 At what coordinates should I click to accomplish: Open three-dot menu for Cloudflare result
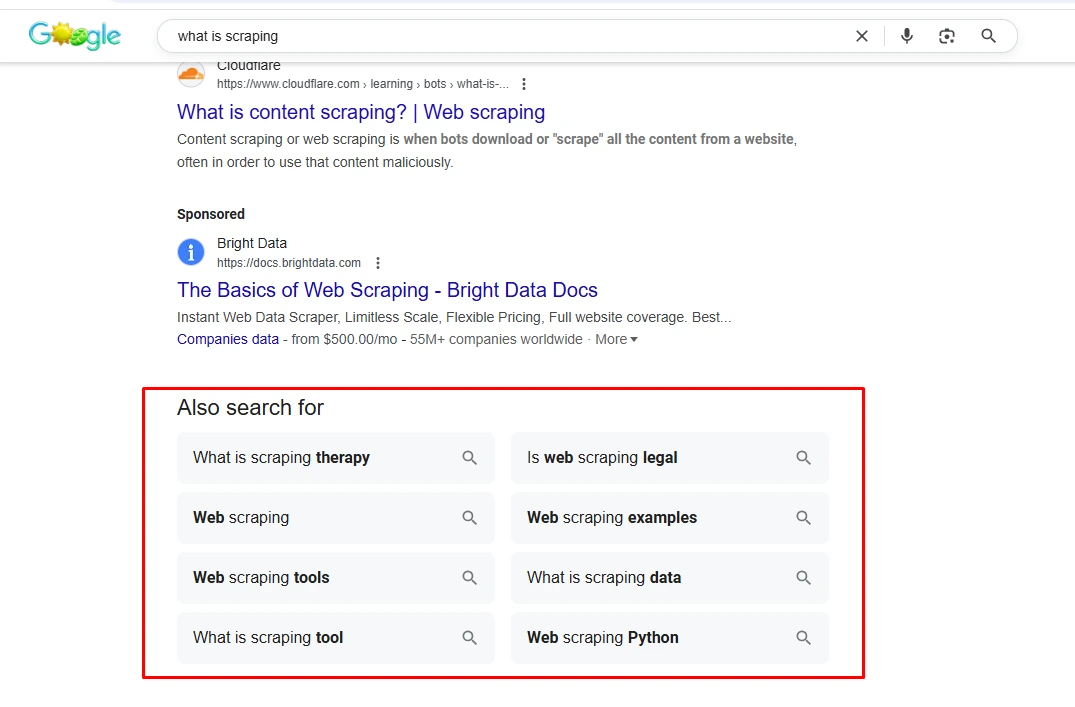tap(524, 84)
